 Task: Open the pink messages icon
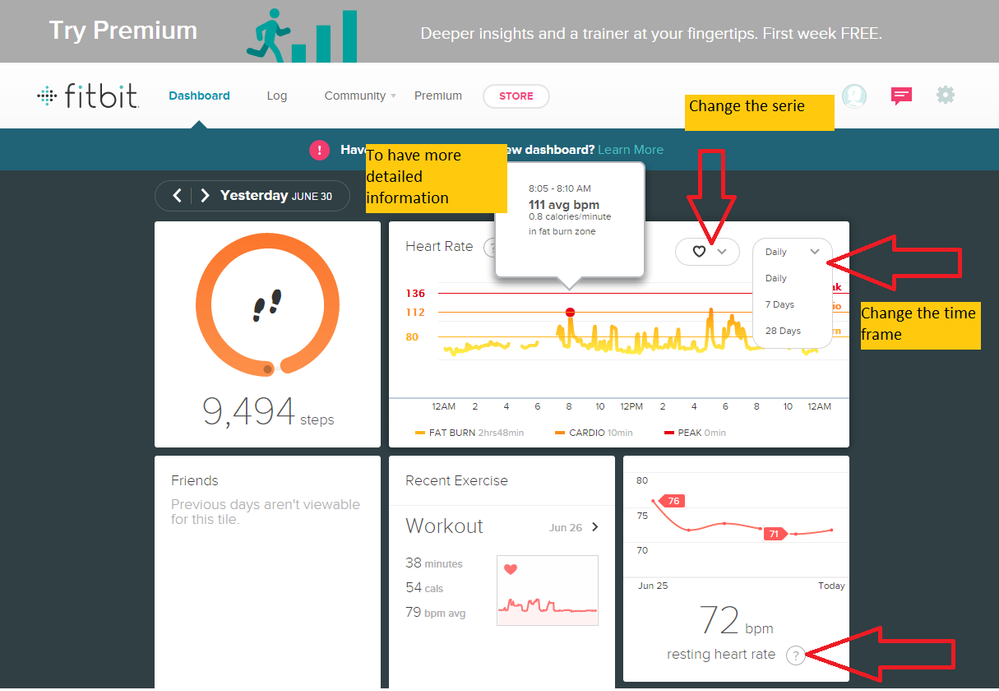(x=901, y=96)
